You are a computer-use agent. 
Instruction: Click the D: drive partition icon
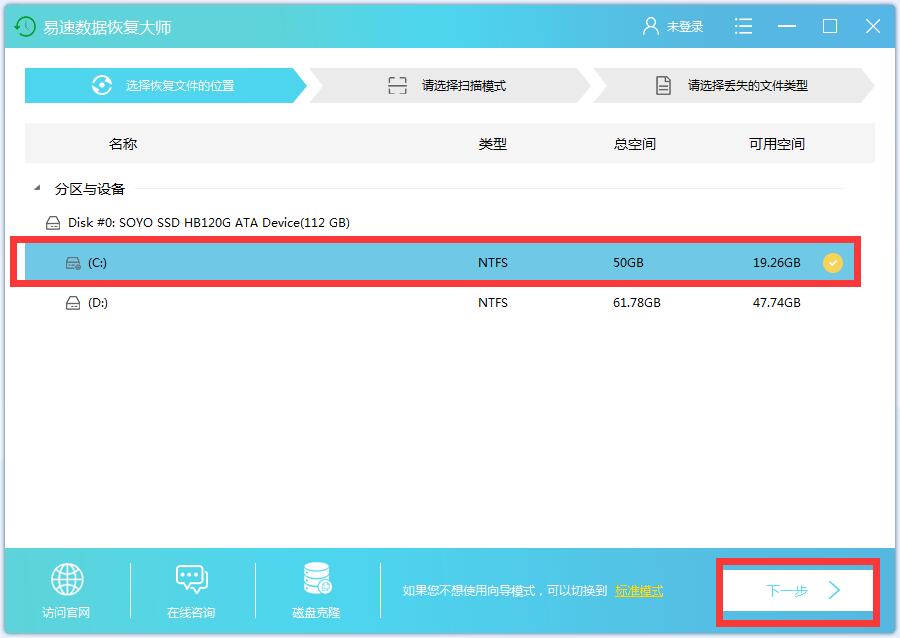click(73, 303)
